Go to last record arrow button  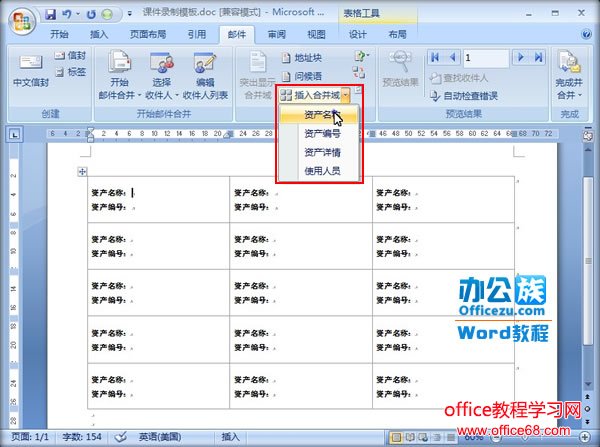click(538, 58)
